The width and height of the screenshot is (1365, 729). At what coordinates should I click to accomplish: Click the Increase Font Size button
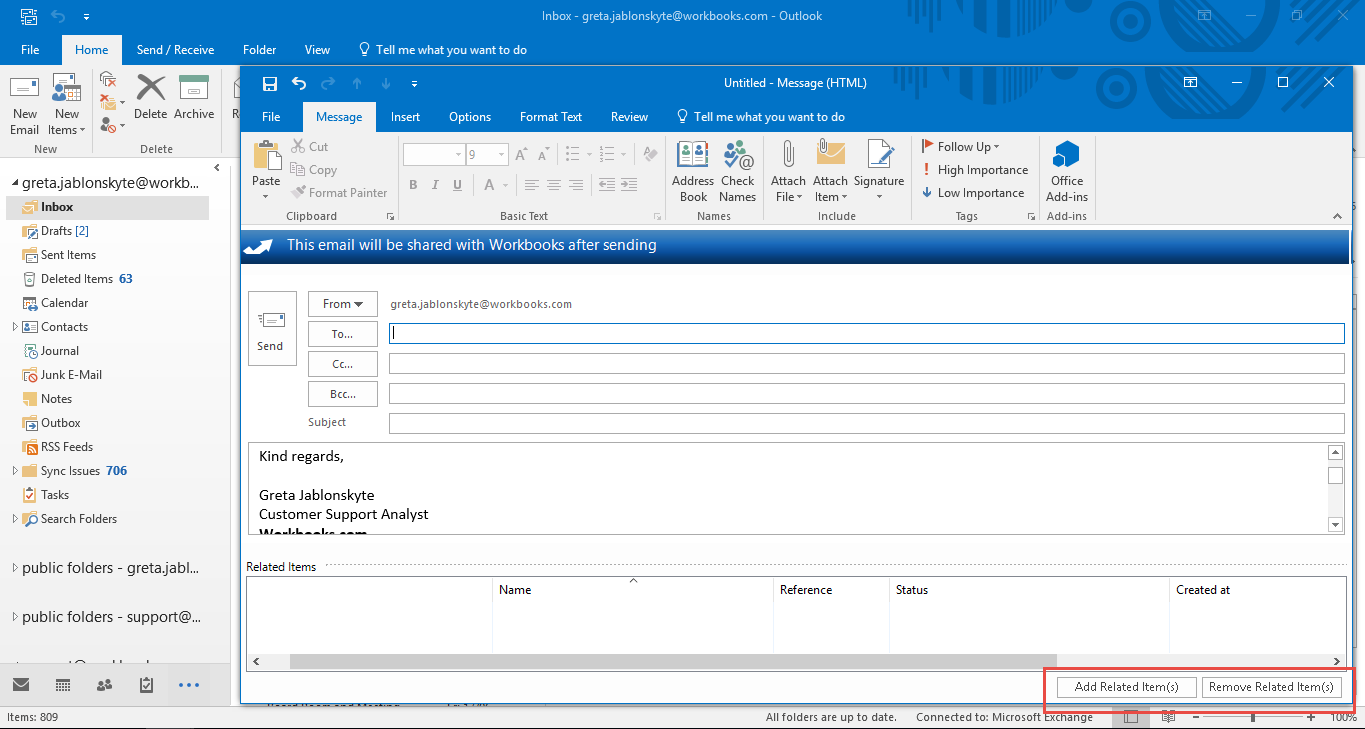point(522,155)
